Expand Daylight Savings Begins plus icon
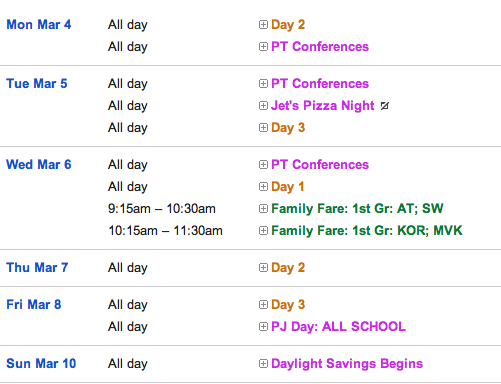The image size is (501, 384). coord(263,364)
